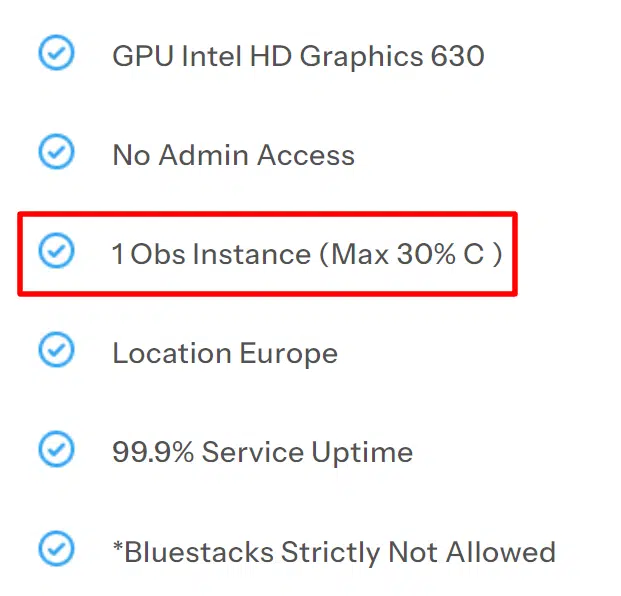Click the Location Europe feature text
The image size is (621, 596).
click(225, 353)
